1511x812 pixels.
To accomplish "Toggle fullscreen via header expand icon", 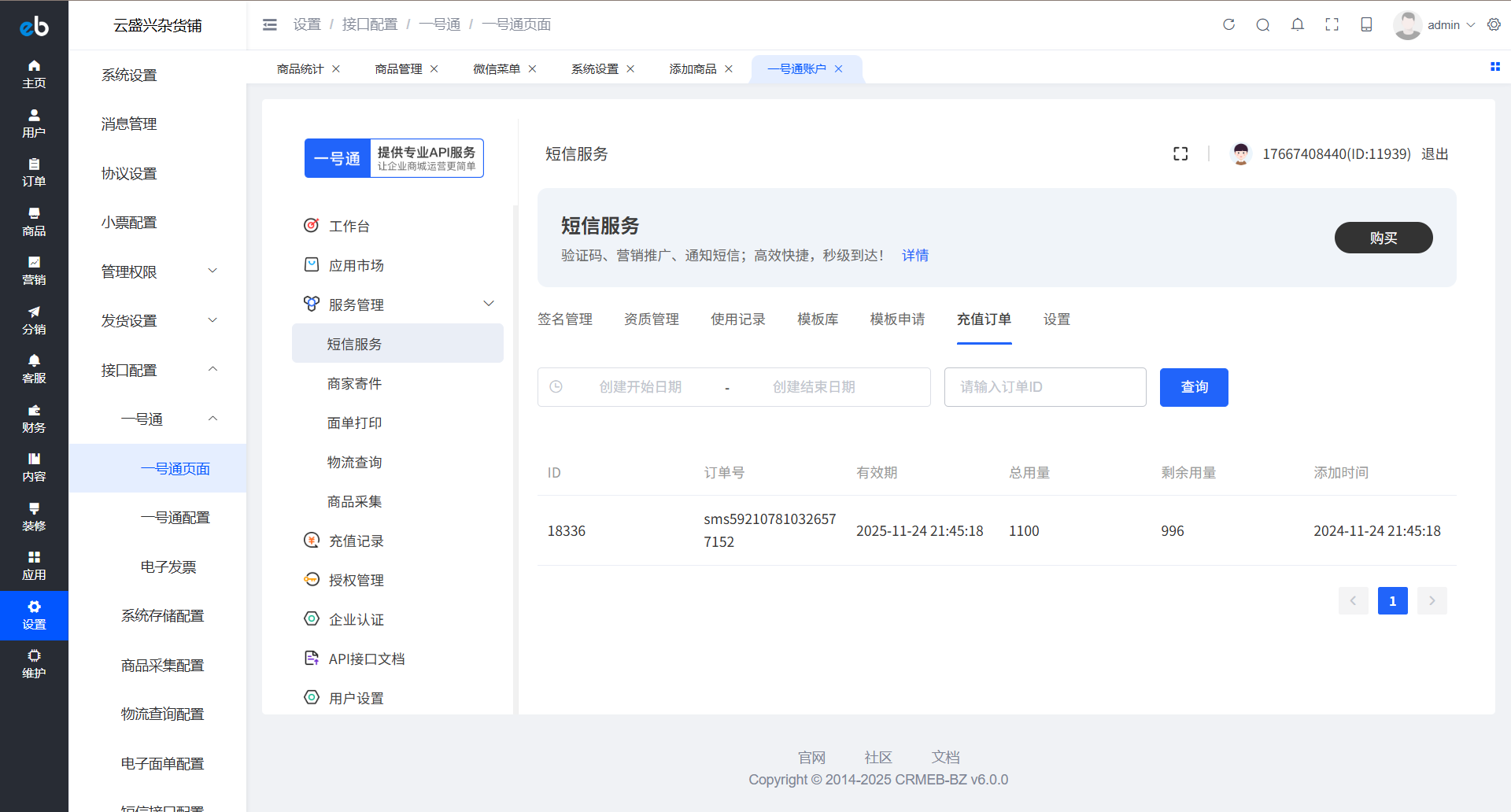I will [1332, 24].
